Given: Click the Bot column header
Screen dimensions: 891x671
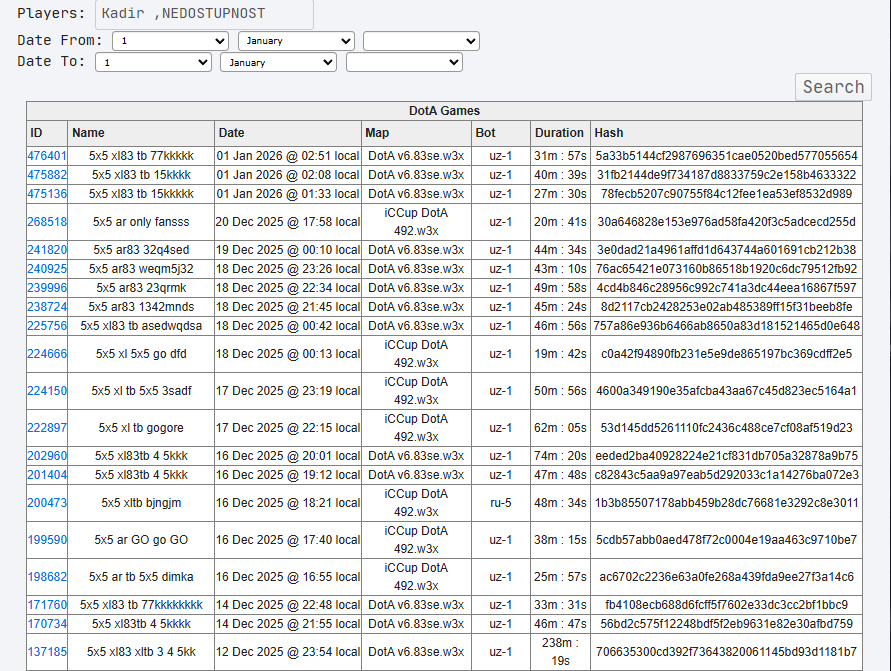Looking at the screenshot, I should [501, 133].
